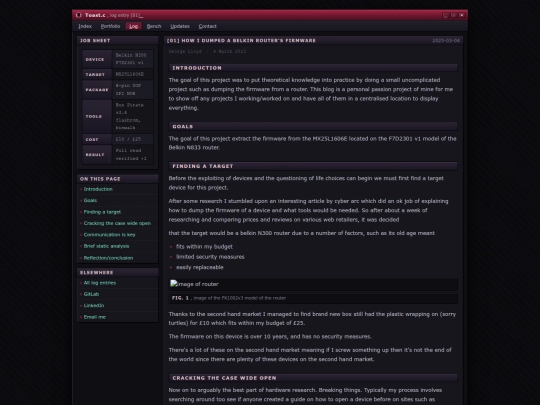The image size is (540, 405).
Task: Jump to Finding a target link
Action: coord(102,212)
